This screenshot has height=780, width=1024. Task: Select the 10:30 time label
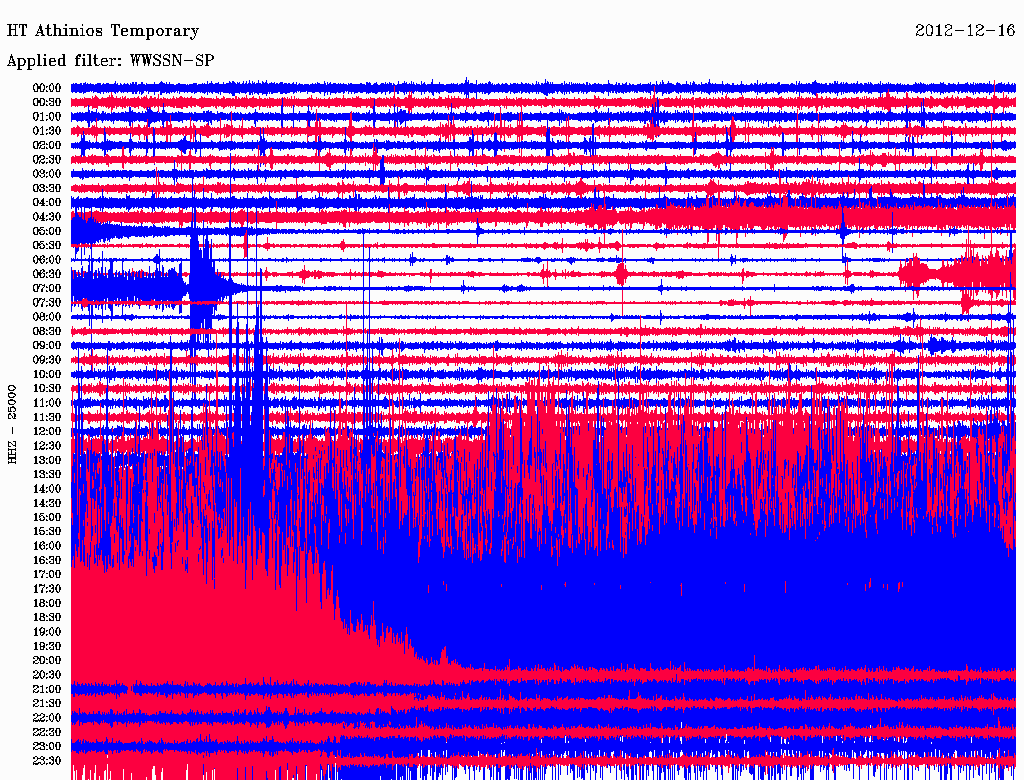click(x=47, y=388)
